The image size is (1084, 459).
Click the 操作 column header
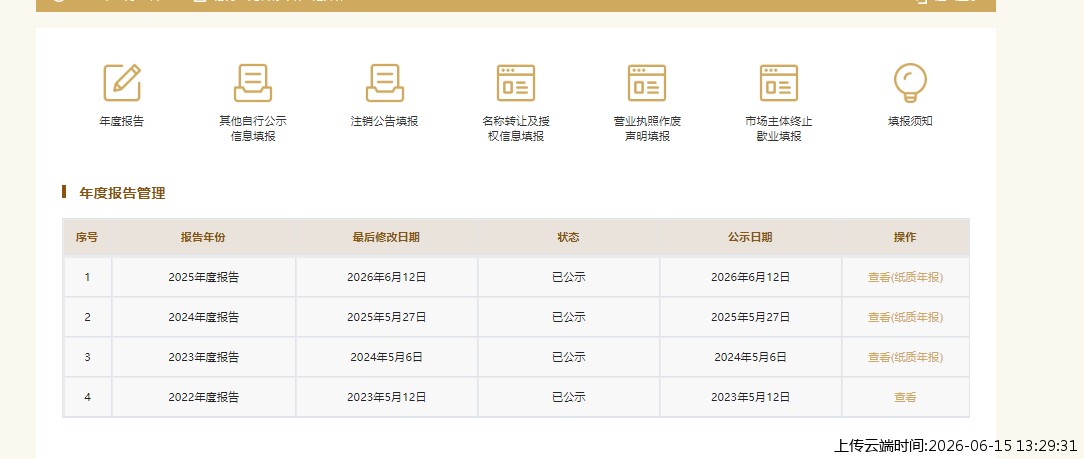click(x=905, y=237)
